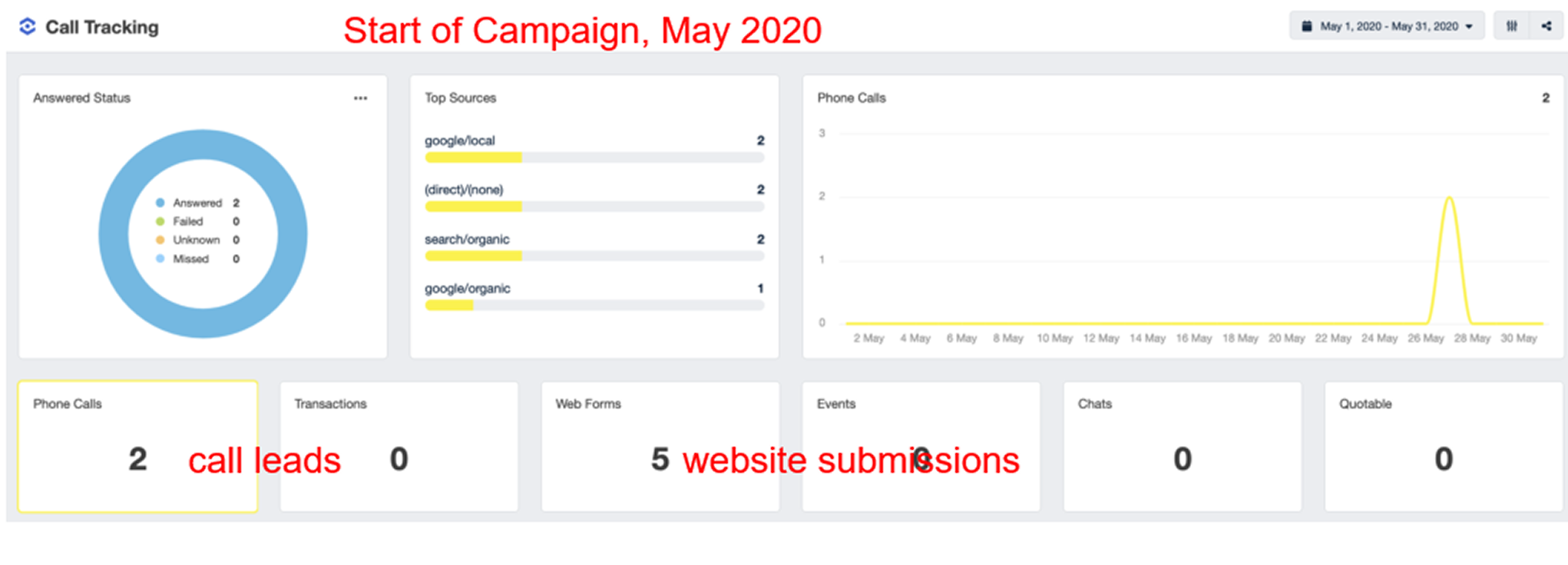
Task: Click the calendar icon in date picker
Action: click(1306, 26)
